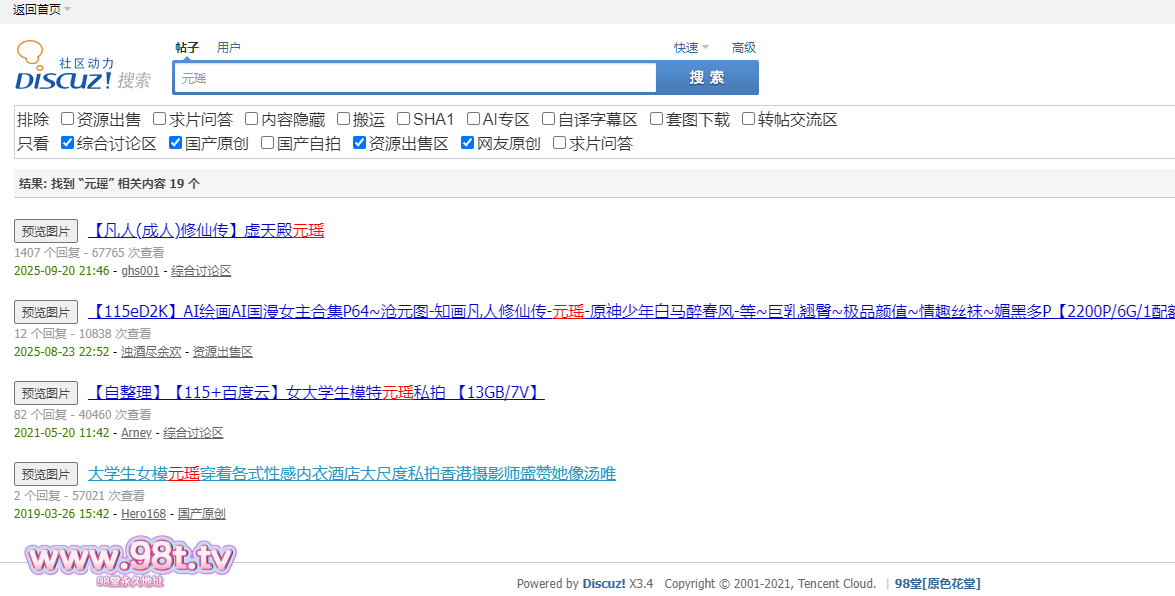Click 预览图片 for the post by ghs001
Viewport: 1175px width, 596px height.
[46, 231]
